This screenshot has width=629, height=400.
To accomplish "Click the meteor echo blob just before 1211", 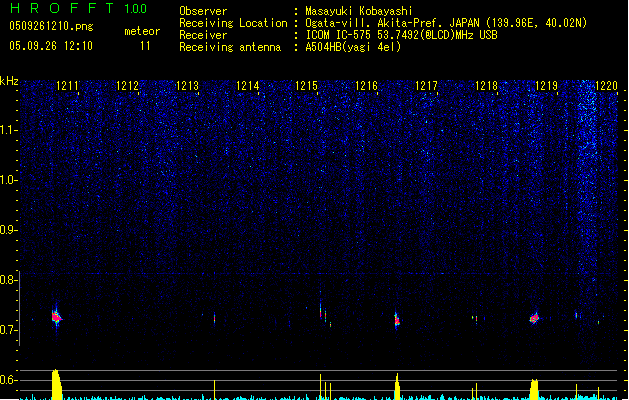I will click(x=57, y=317).
